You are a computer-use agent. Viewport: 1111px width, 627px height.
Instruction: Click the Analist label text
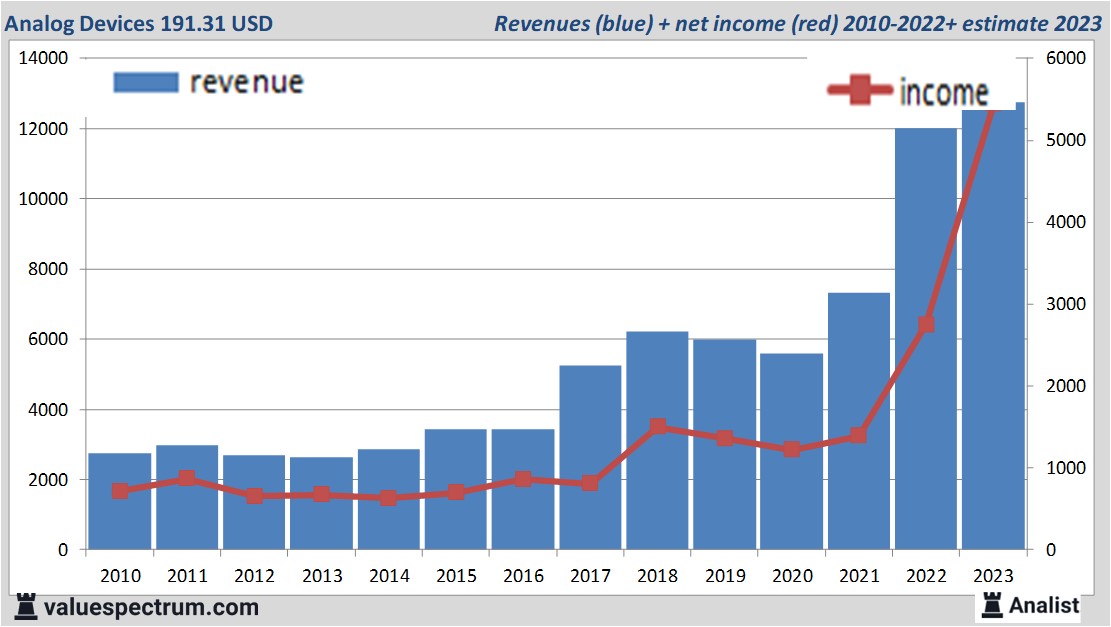(1044, 605)
